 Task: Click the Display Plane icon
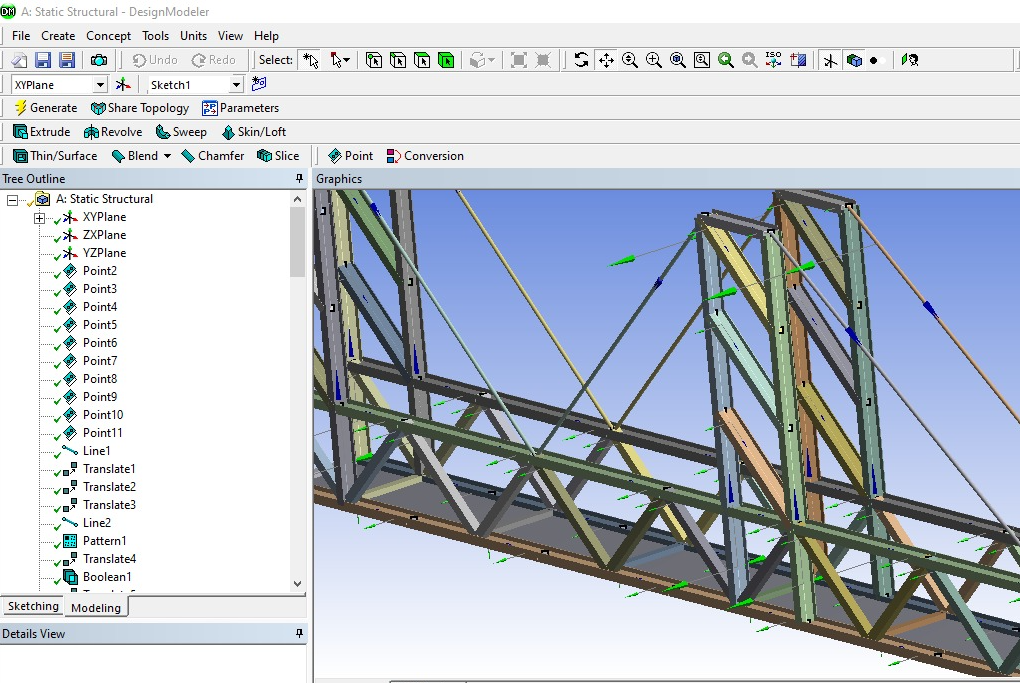coord(798,60)
